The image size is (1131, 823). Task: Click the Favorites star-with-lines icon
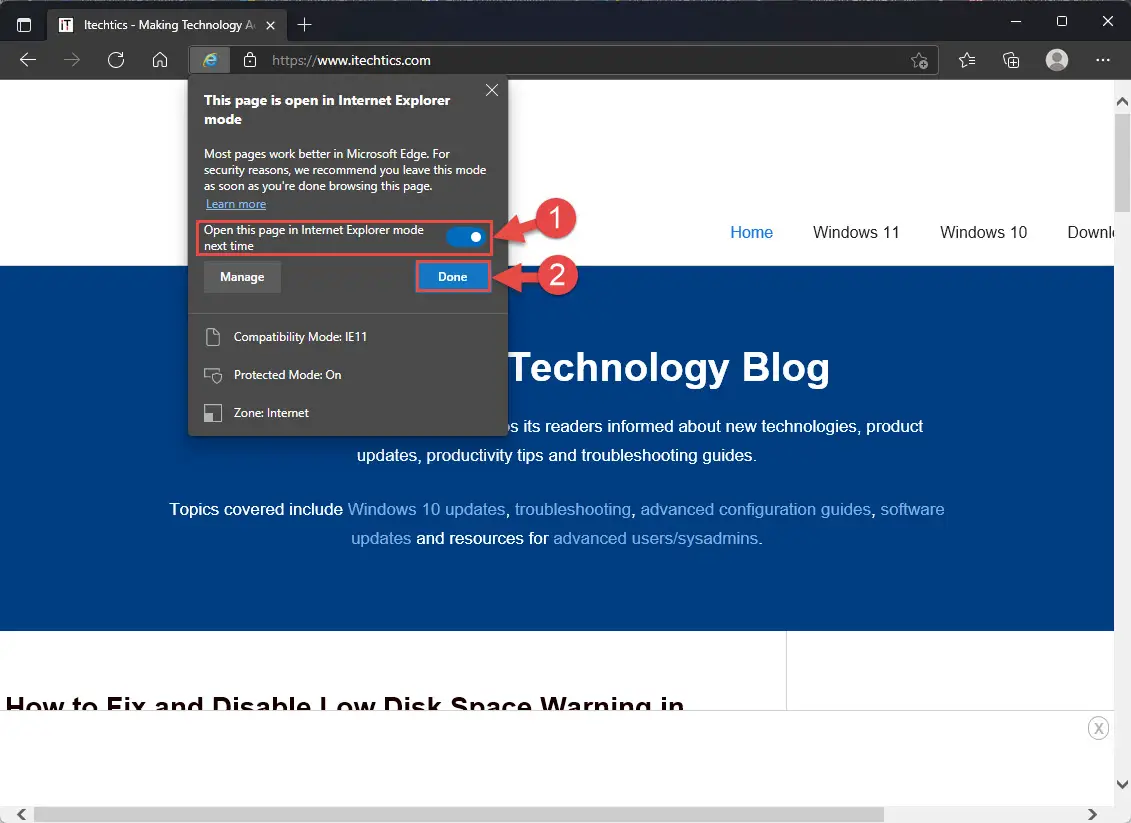coord(966,60)
